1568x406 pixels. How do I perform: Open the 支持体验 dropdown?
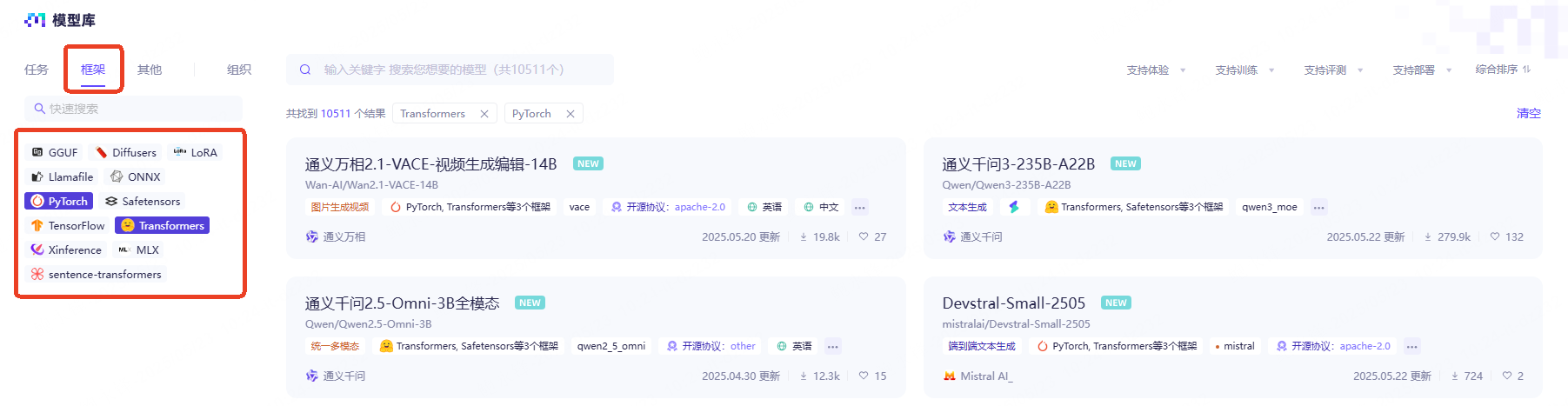(x=1156, y=70)
